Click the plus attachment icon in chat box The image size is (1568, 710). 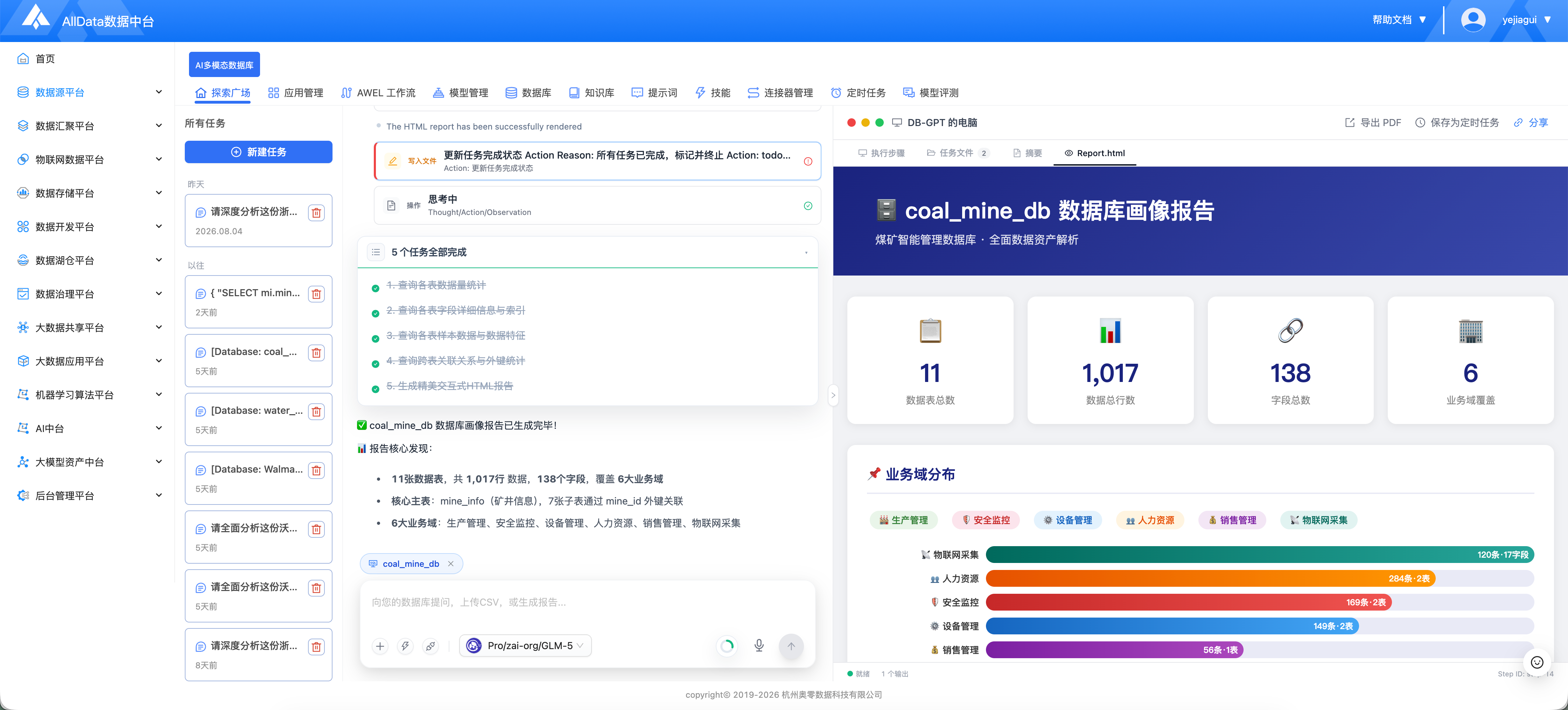point(380,646)
